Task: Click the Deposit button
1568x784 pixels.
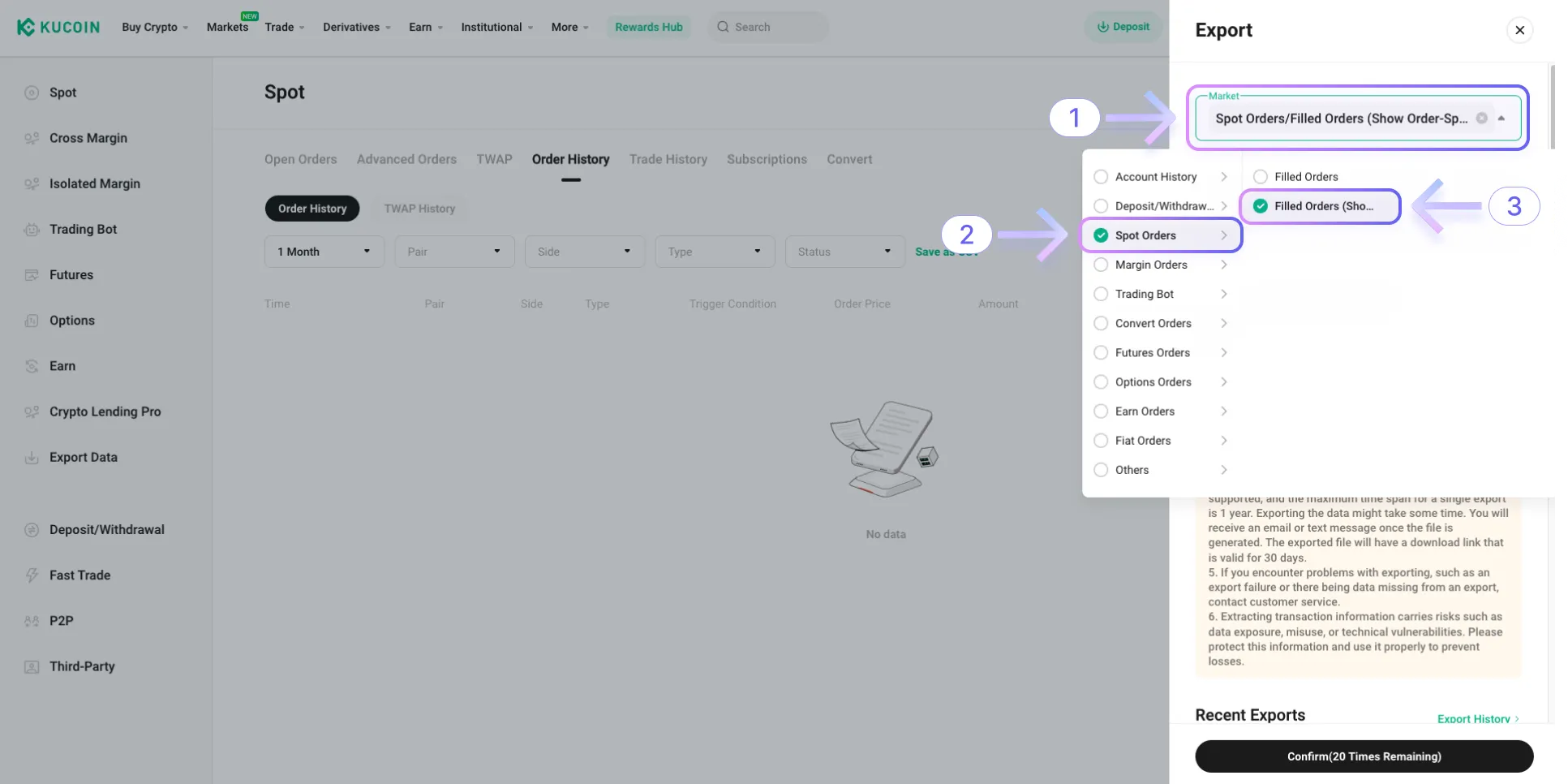Action: click(1123, 27)
